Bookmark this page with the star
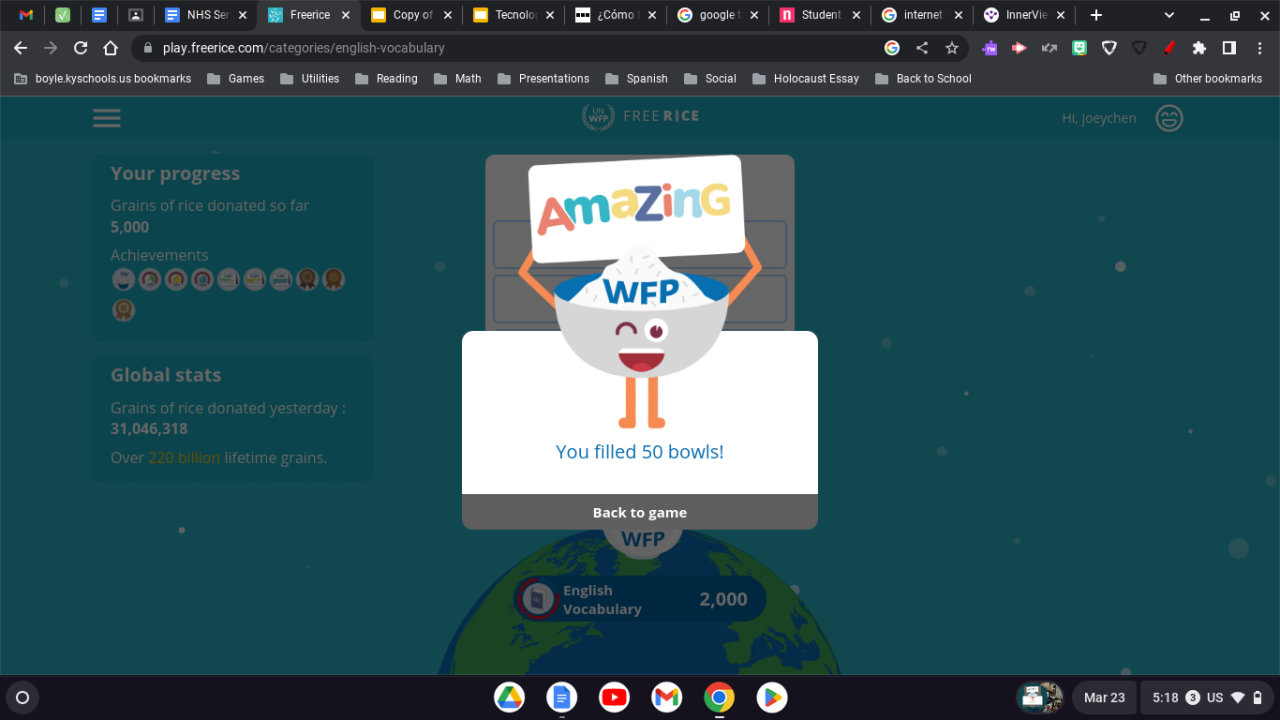Screen dimensions: 1280x720 point(952,48)
